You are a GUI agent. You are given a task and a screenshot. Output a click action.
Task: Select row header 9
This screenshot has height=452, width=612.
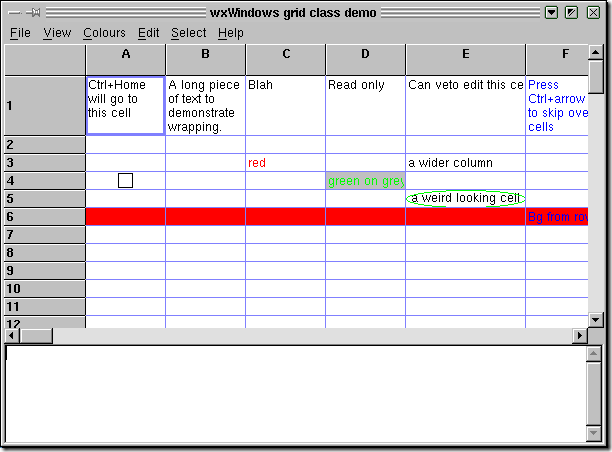[45, 270]
